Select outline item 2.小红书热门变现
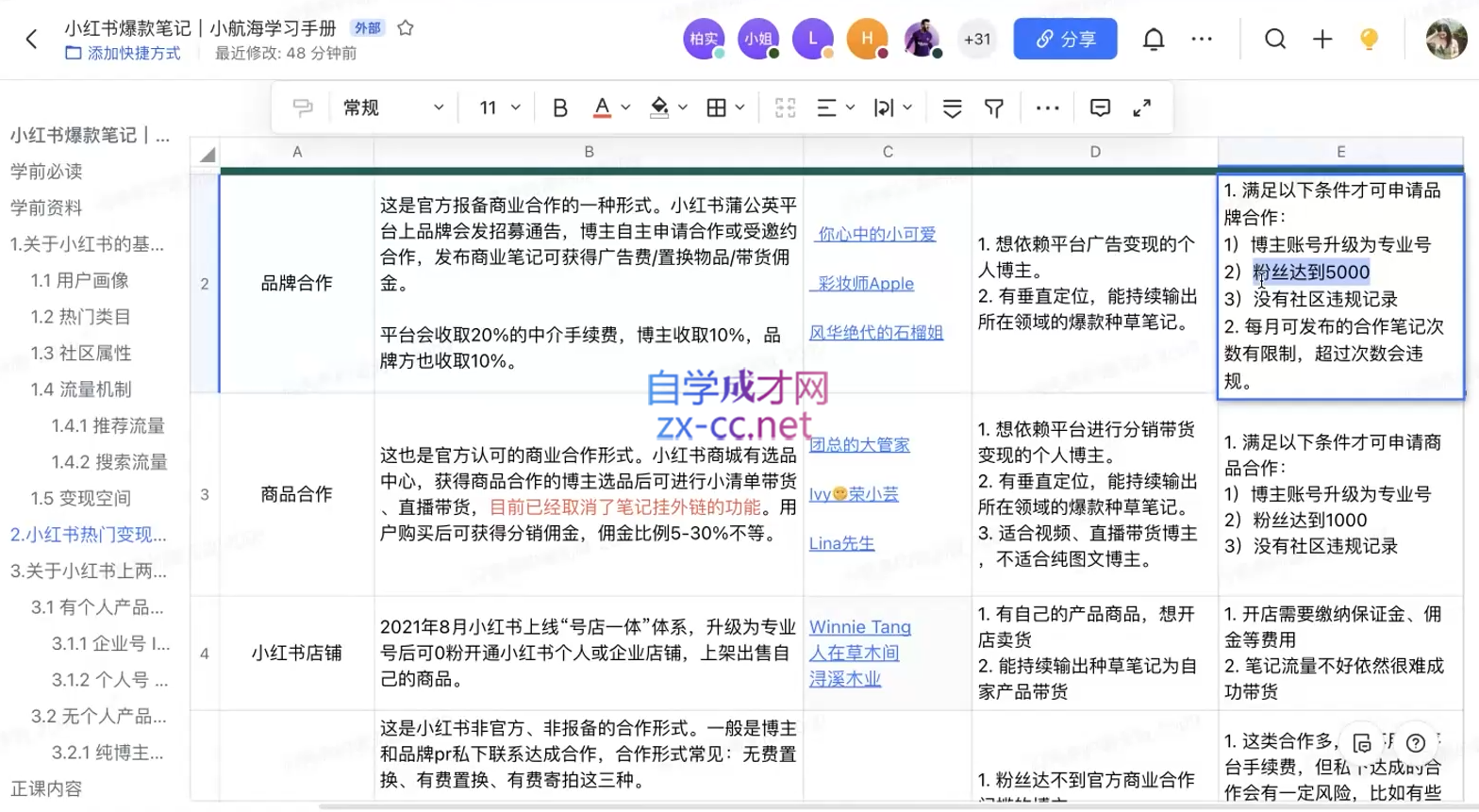This screenshot has width=1479, height=812. 89,535
